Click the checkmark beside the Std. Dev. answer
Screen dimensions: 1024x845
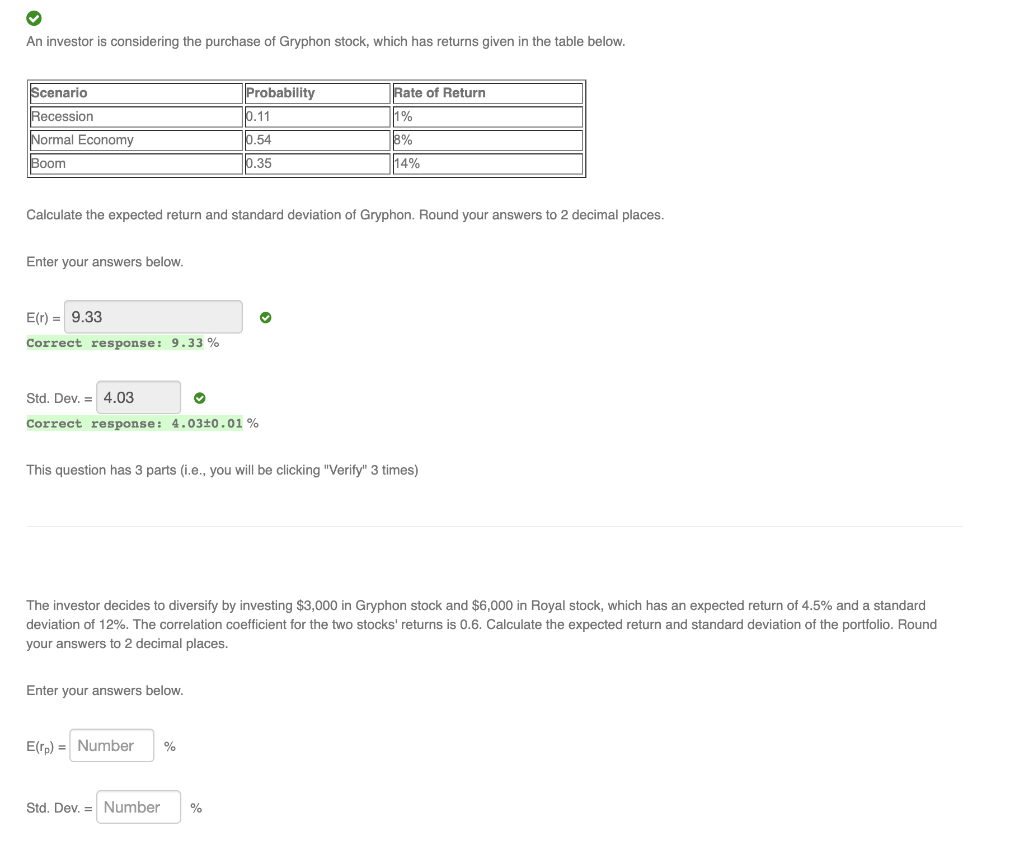[200, 398]
